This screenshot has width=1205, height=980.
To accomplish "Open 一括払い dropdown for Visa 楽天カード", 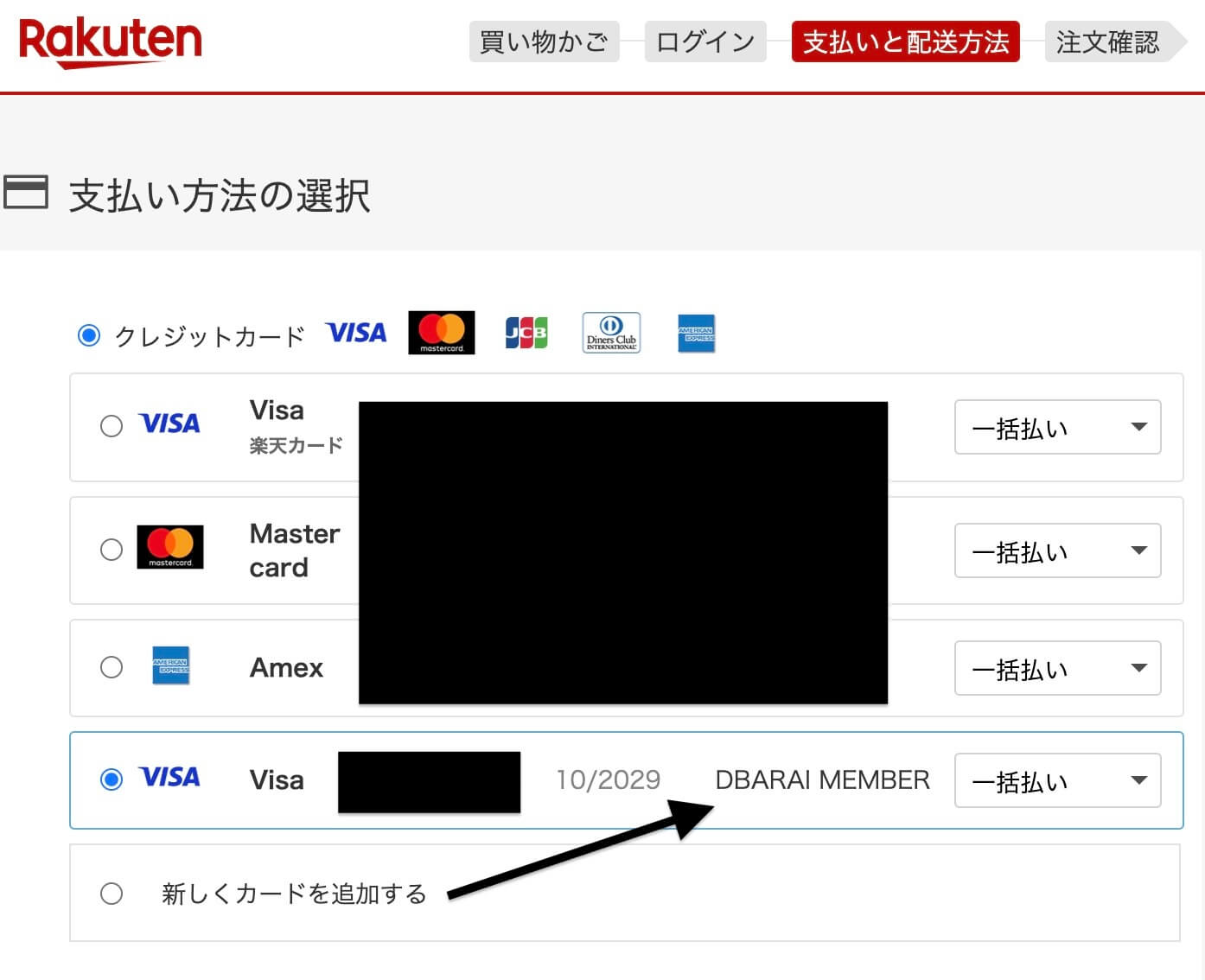I will [1057, 427].
